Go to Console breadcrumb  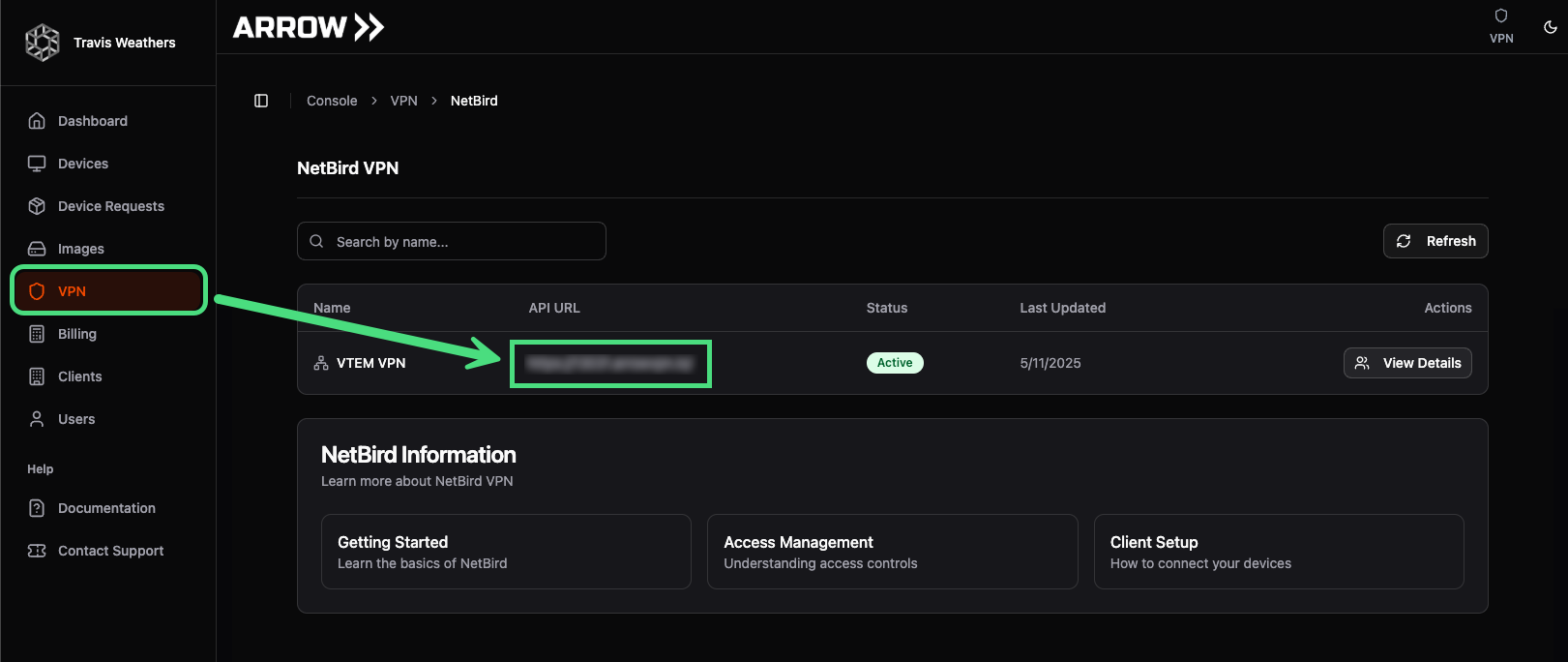pyautogui.click(x=332, y=101)
